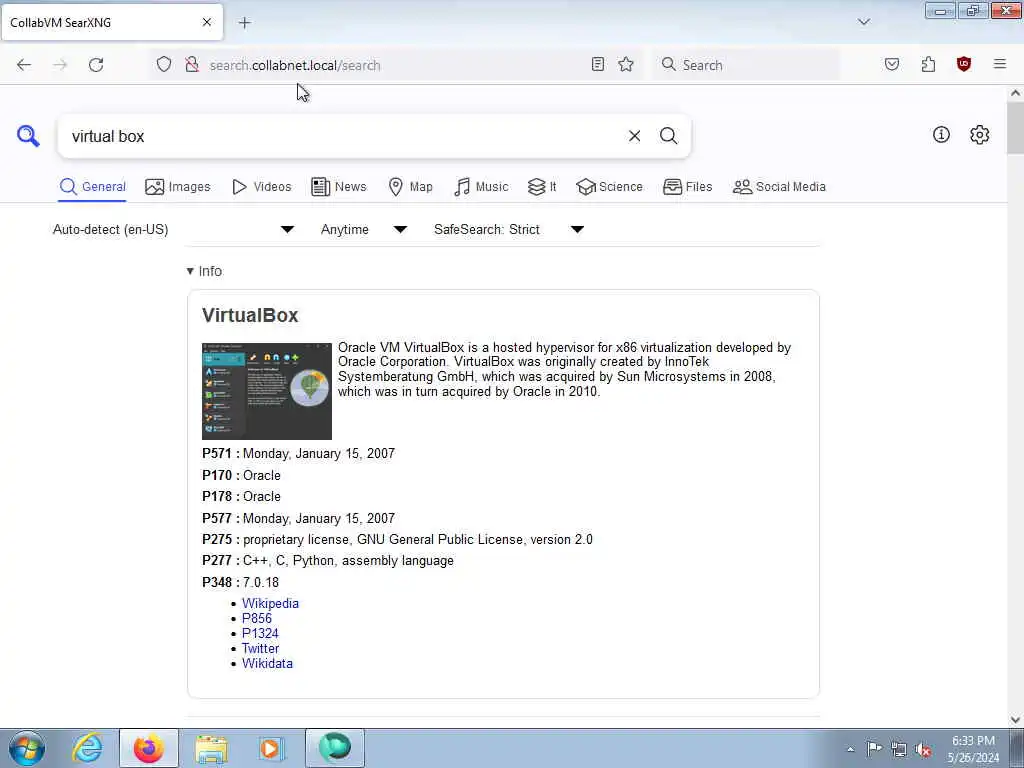Open Windows Explorer from the taskbar
The image size is (1024, 768).
click(x=211, y=748)
